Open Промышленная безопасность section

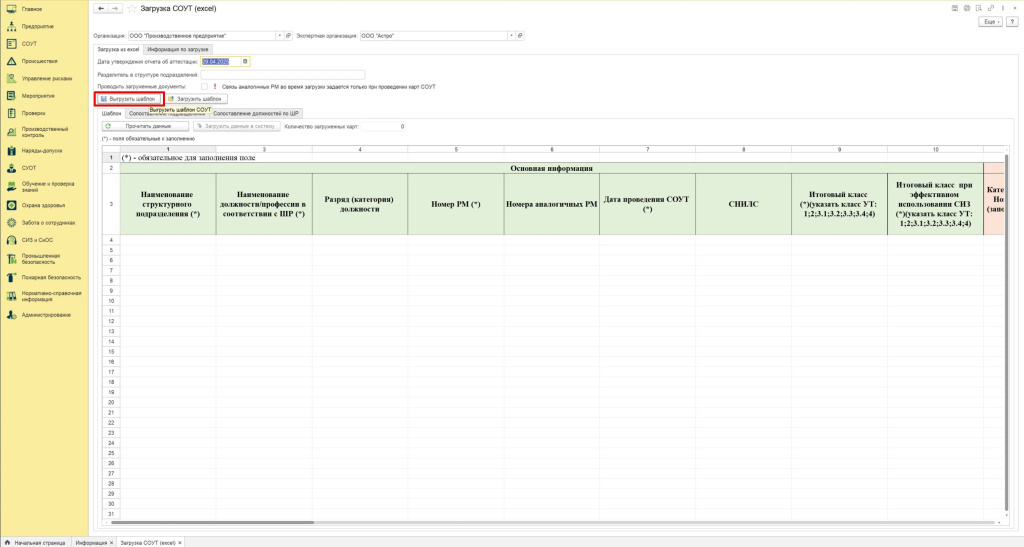point(40,258)
